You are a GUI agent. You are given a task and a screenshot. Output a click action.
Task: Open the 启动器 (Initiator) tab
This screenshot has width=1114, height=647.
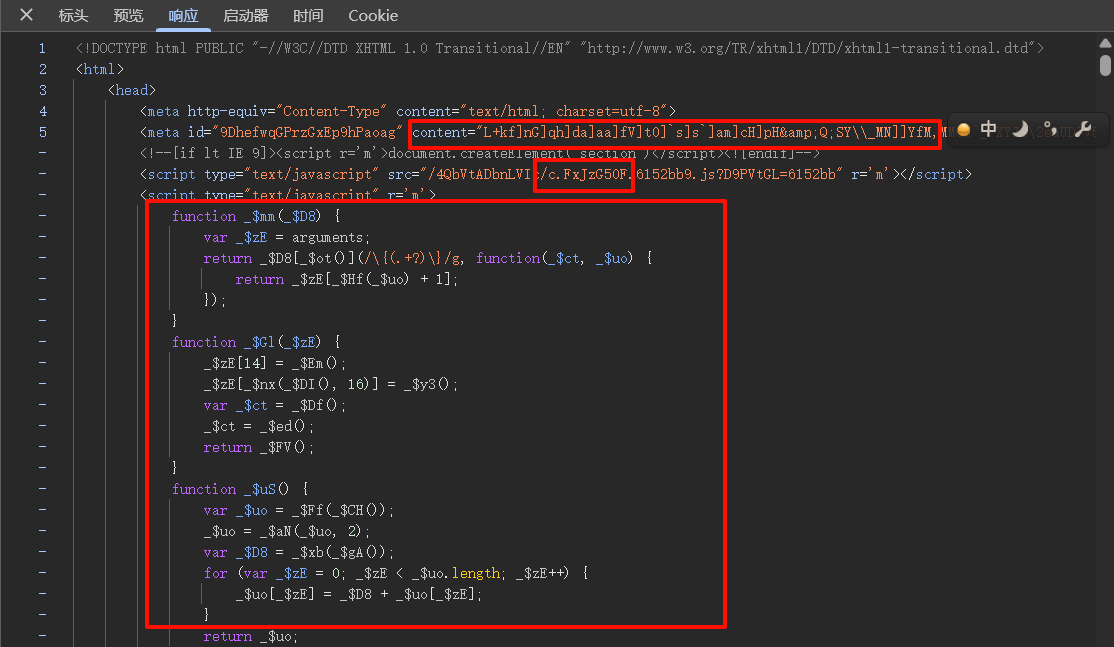click(246, 16)
